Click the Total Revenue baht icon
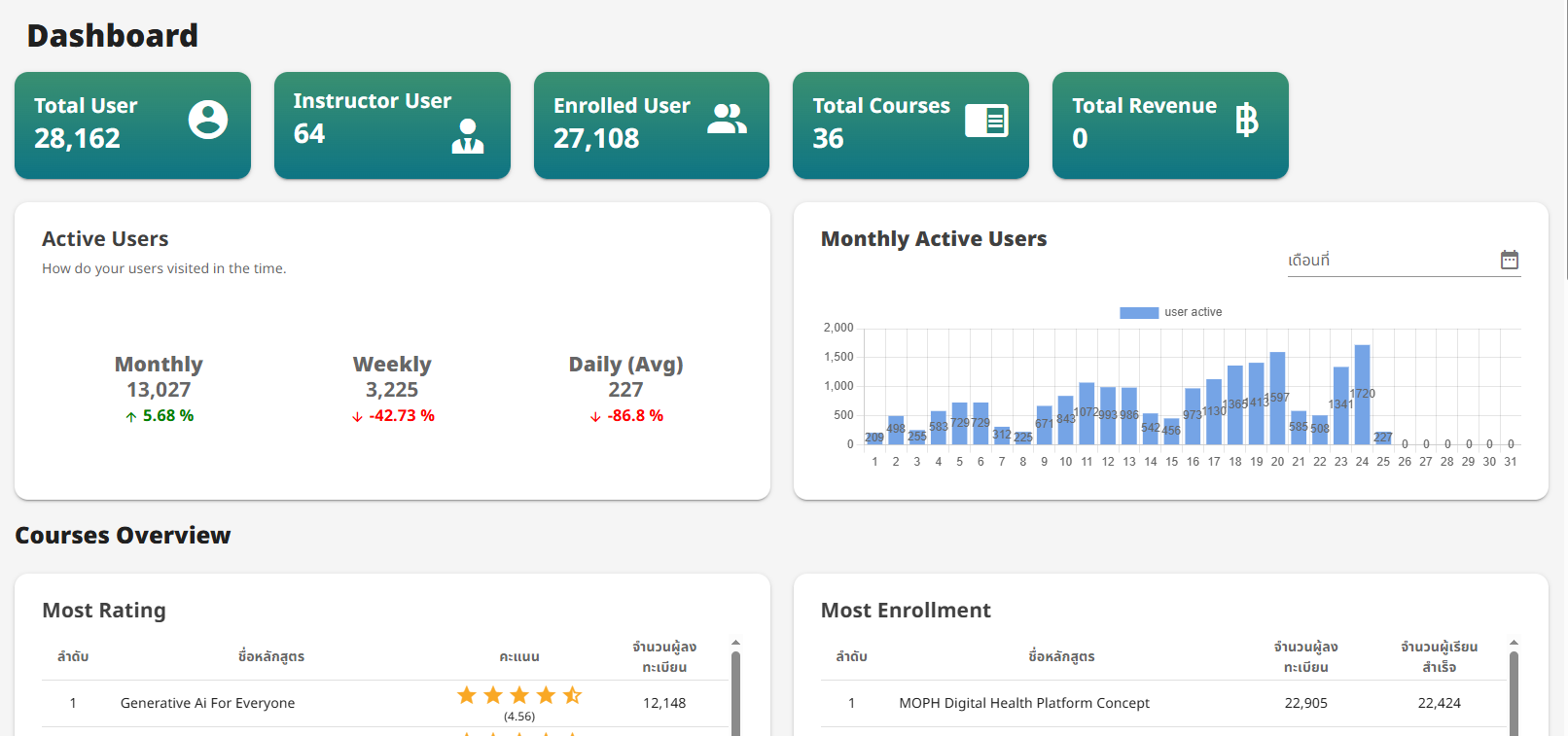Screen dimensions: 1568x736 coord(1246,121)
